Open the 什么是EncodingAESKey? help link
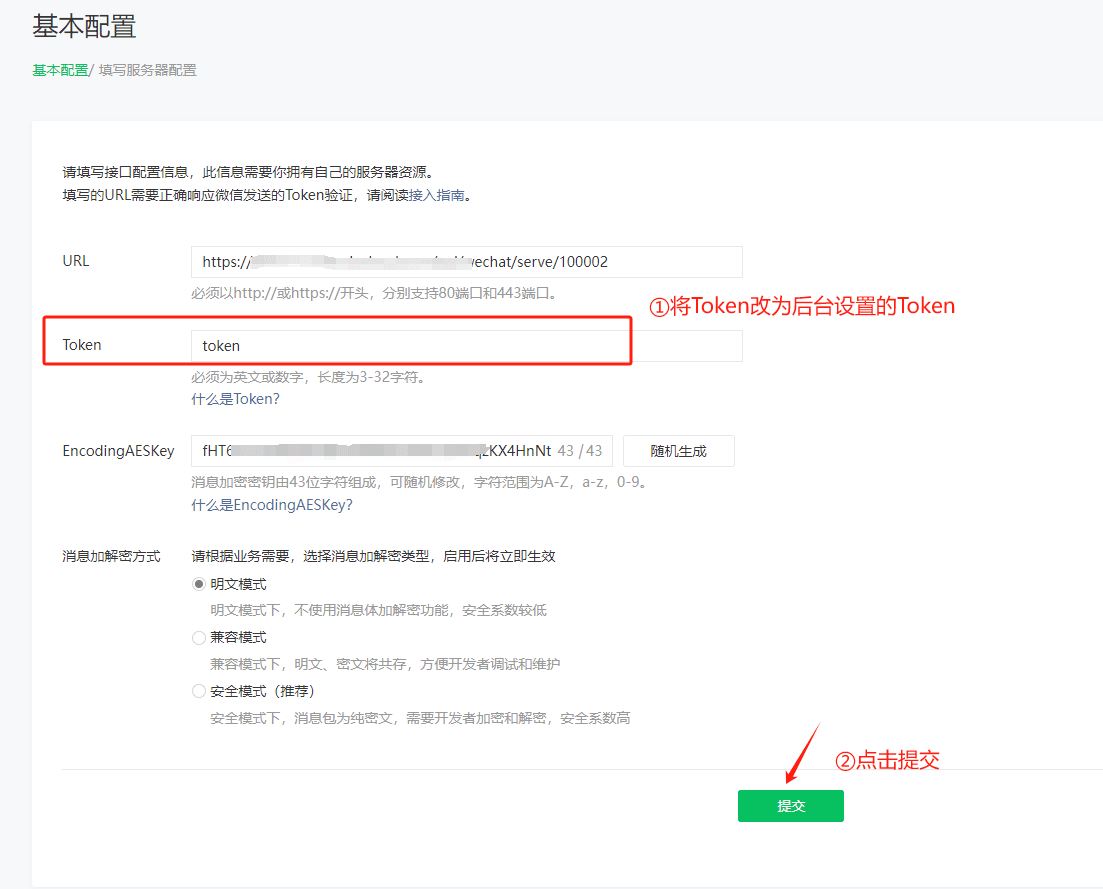Image resolution: width=1103 pixels, height=889 pixels. click(271, 505)
